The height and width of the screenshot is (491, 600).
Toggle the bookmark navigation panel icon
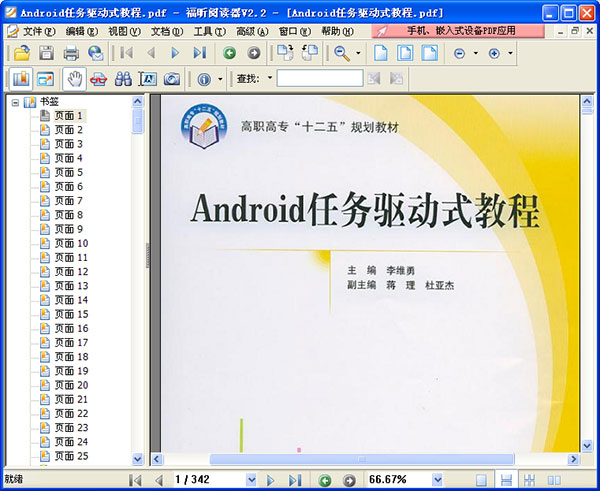[x=21, y=79]
